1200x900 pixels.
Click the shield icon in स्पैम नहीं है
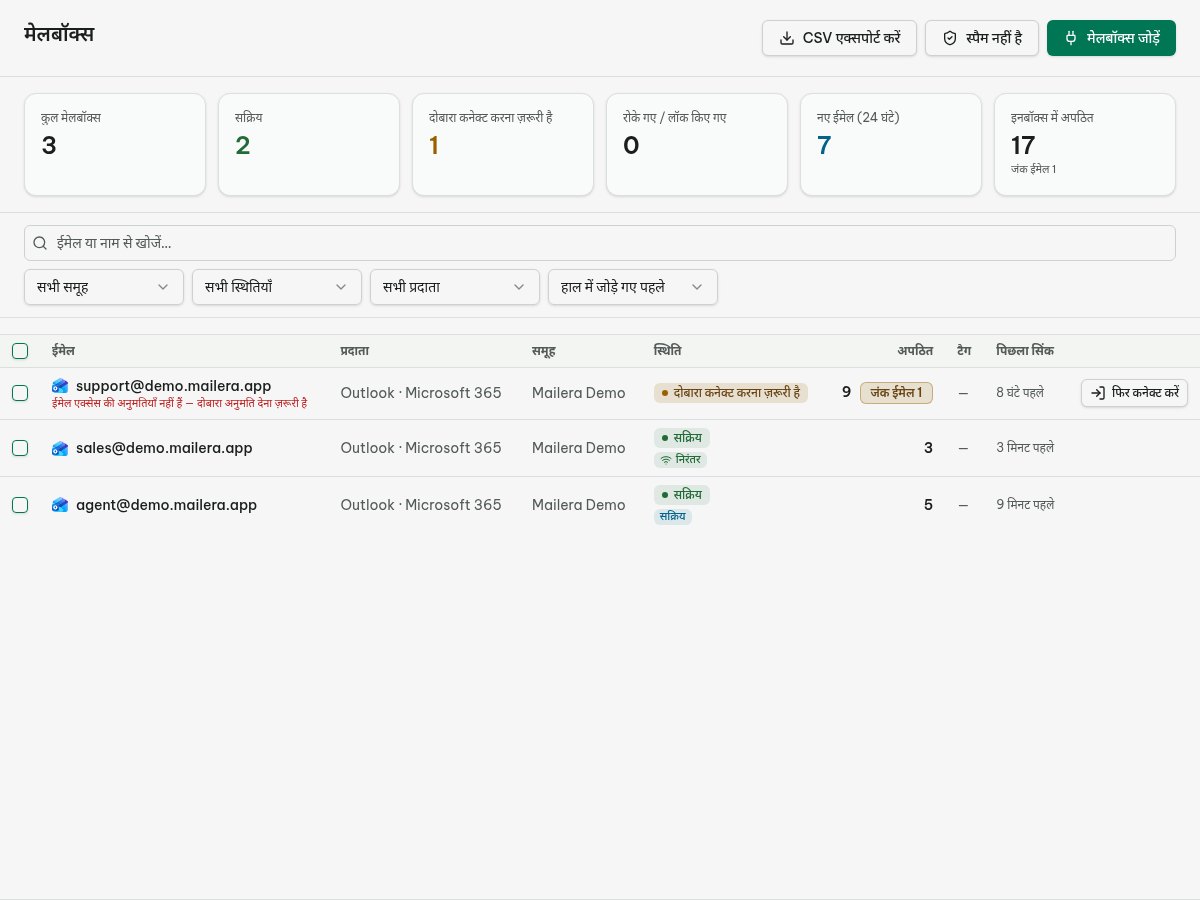click(x=950, y=38)
